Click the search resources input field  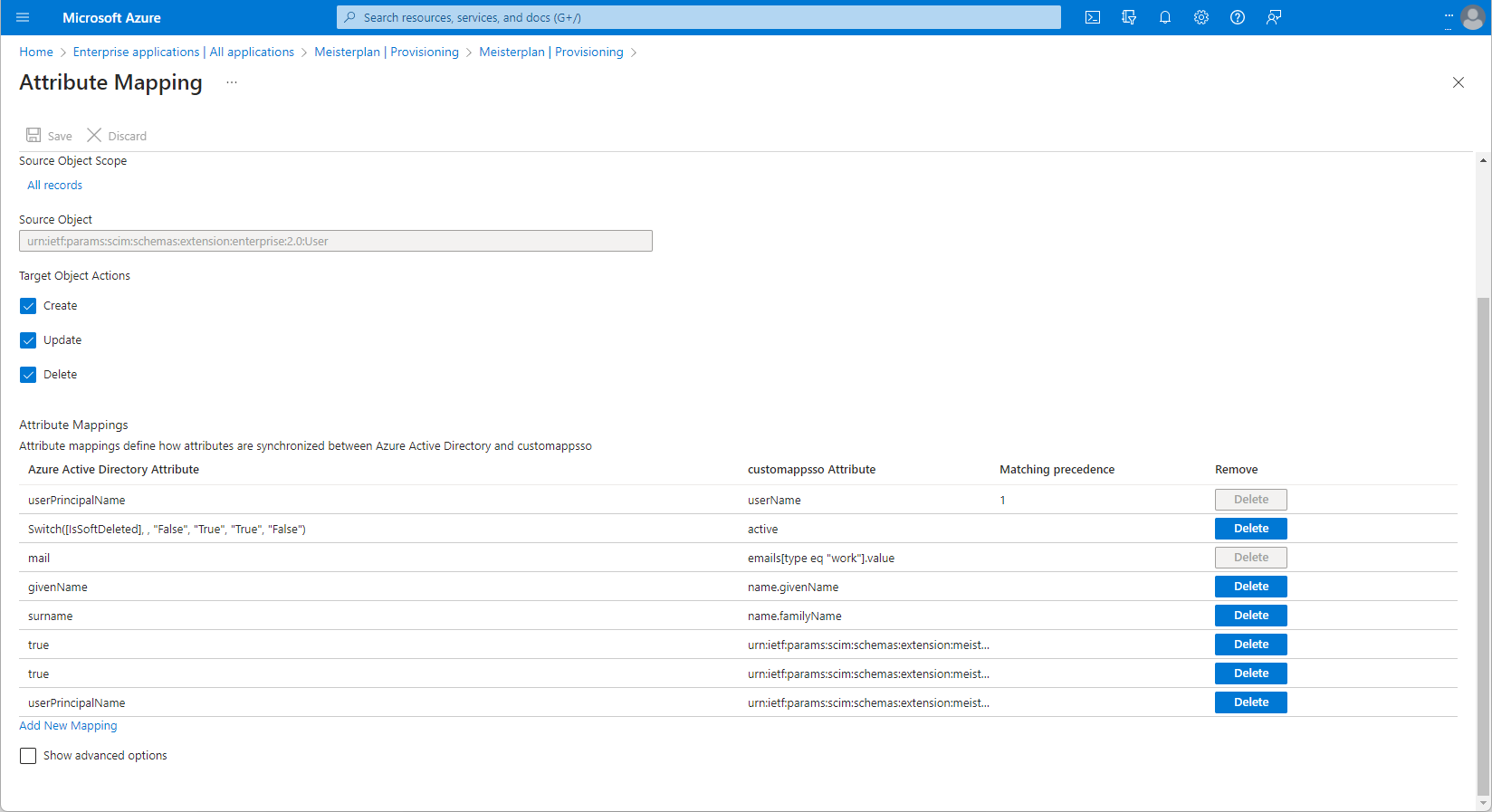point(698,17)
